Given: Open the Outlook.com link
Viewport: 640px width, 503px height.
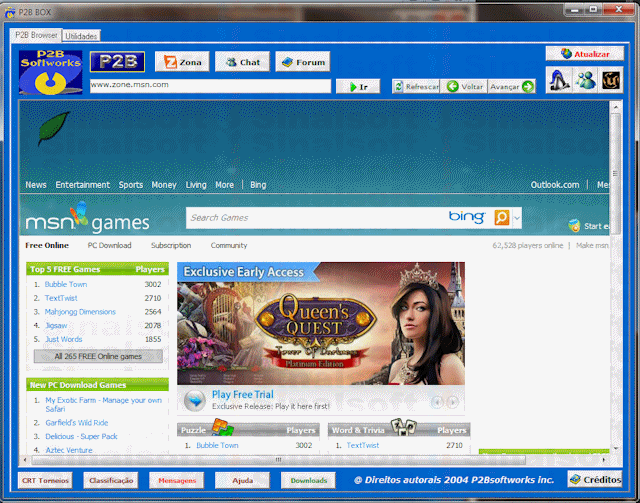Looking at the screenshot, I should coord(555,185).
